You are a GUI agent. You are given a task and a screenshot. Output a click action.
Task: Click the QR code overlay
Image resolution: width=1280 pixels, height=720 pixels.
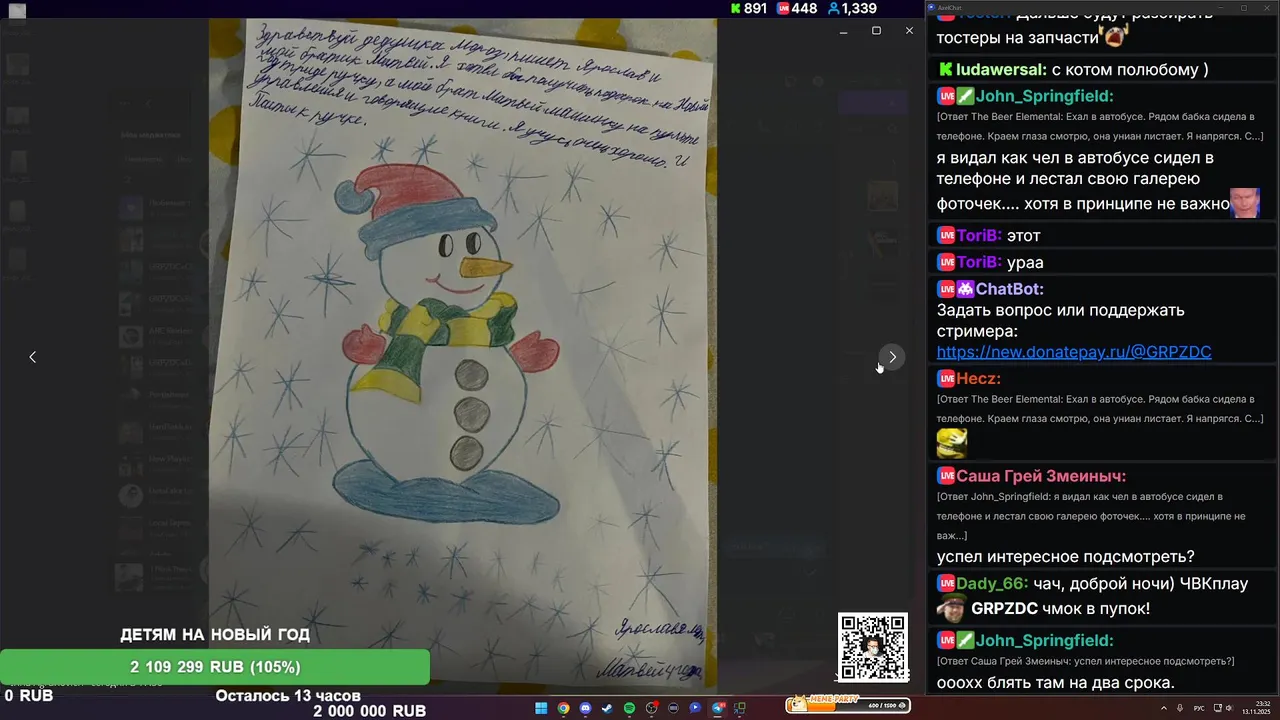[873, 647]
